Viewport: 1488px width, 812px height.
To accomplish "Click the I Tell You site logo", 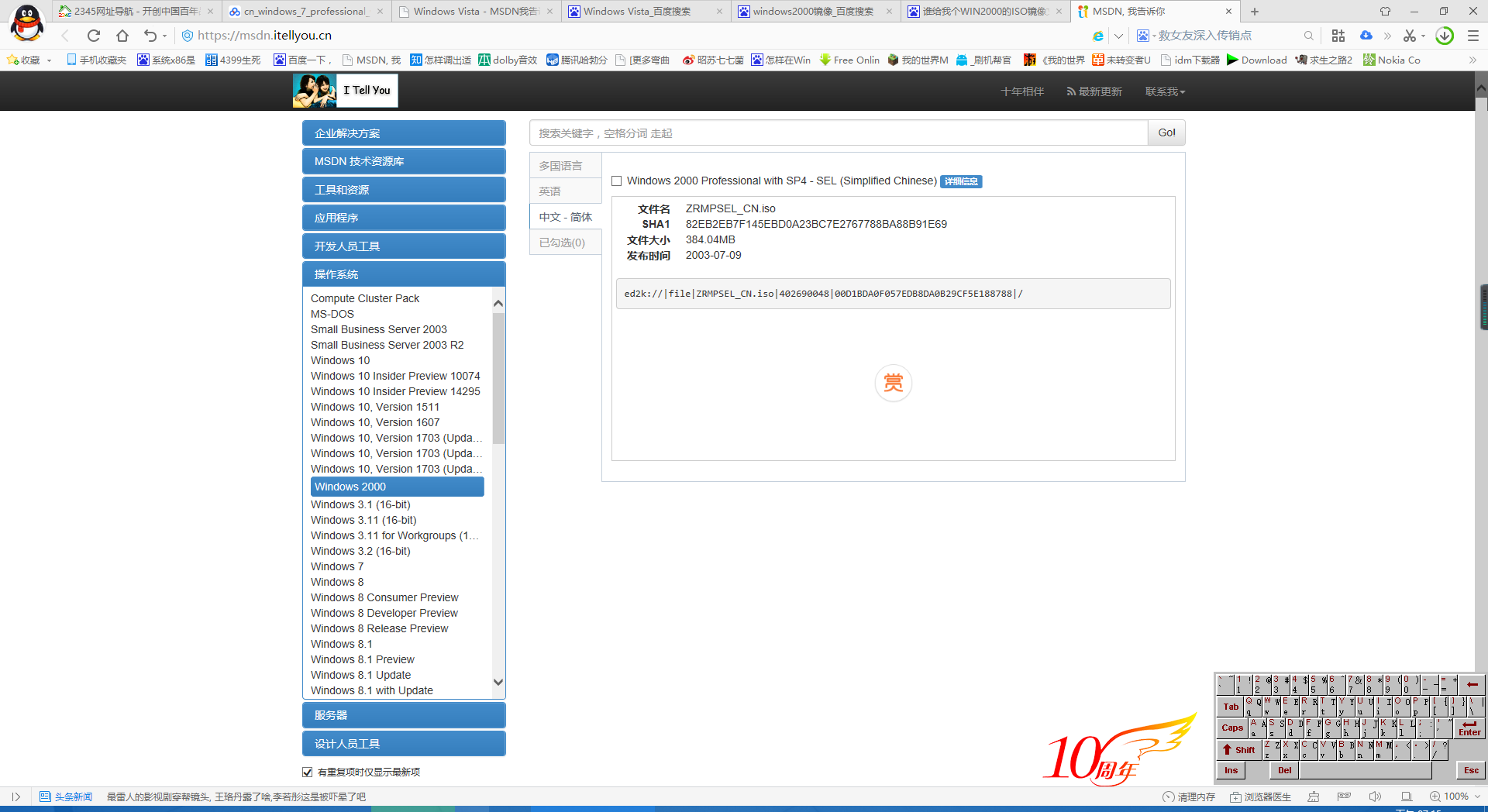I will point(346,91).
